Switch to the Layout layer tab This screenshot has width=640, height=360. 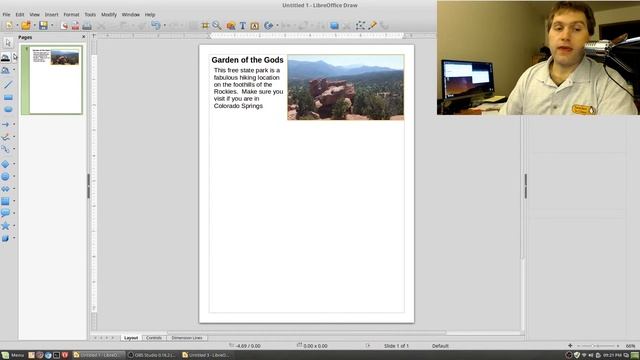pos(131,338)
